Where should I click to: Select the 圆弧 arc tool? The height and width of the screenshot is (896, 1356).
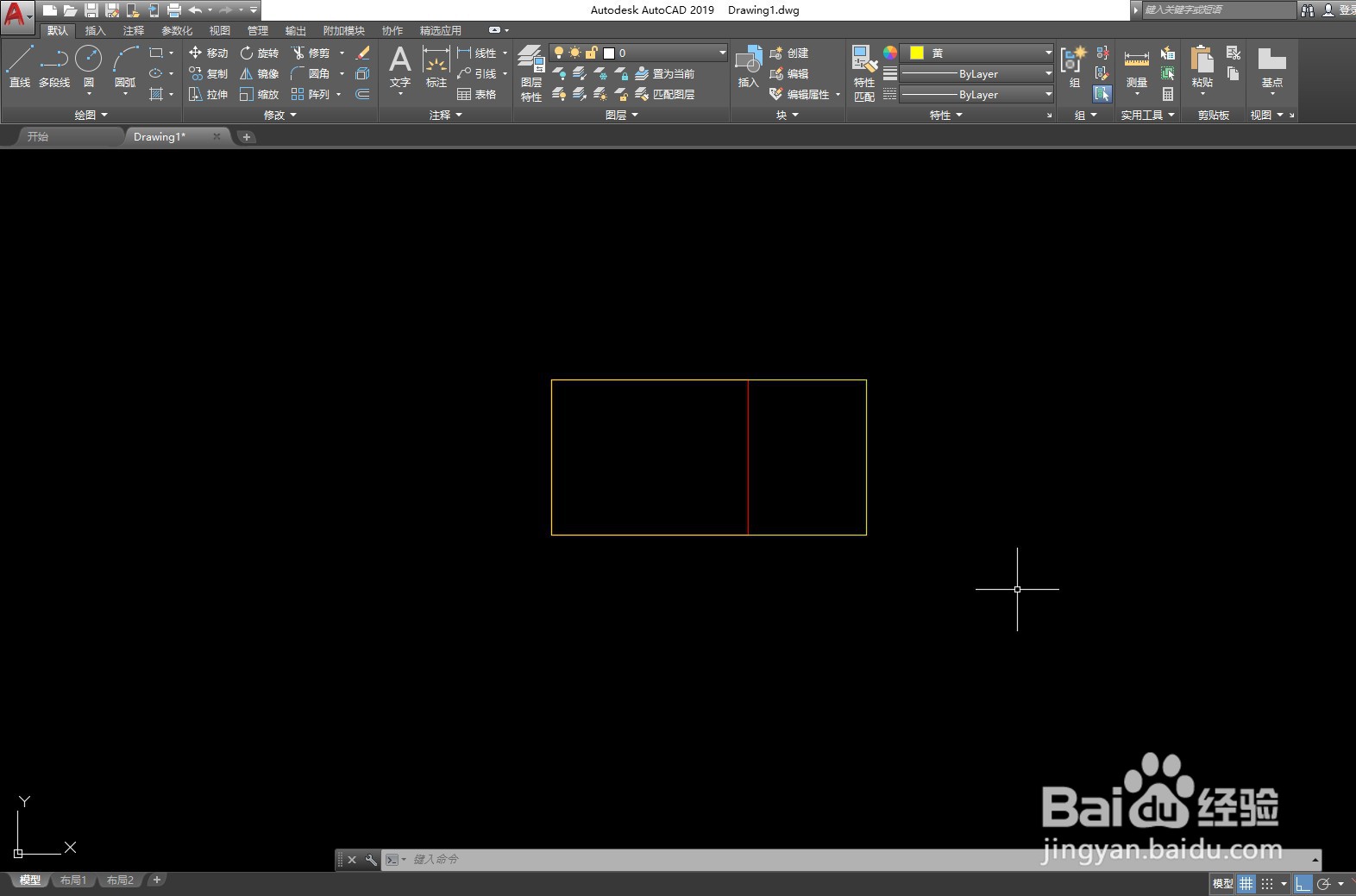click(x=125, y=67)
